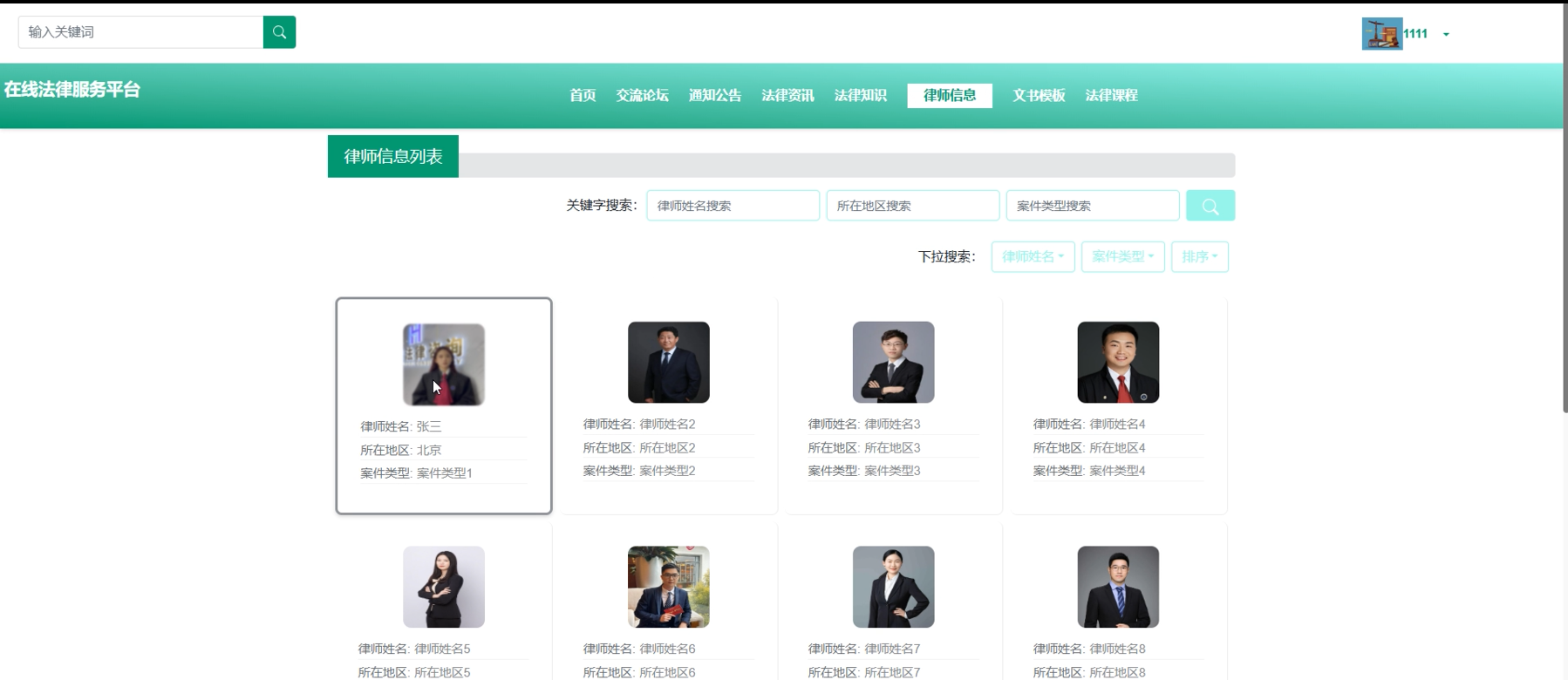Click the text 所在地区: 所在地区3

864,447
